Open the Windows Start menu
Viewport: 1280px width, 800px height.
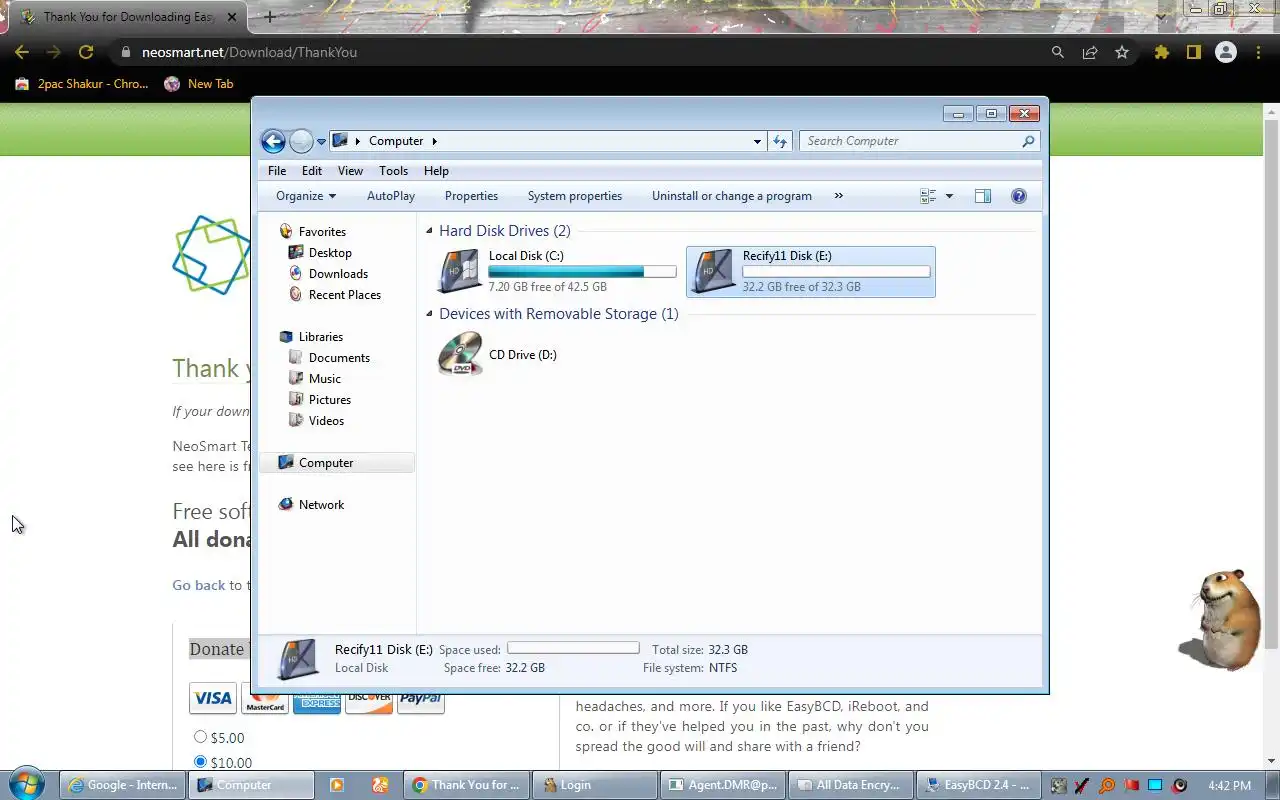pos(28,784)
